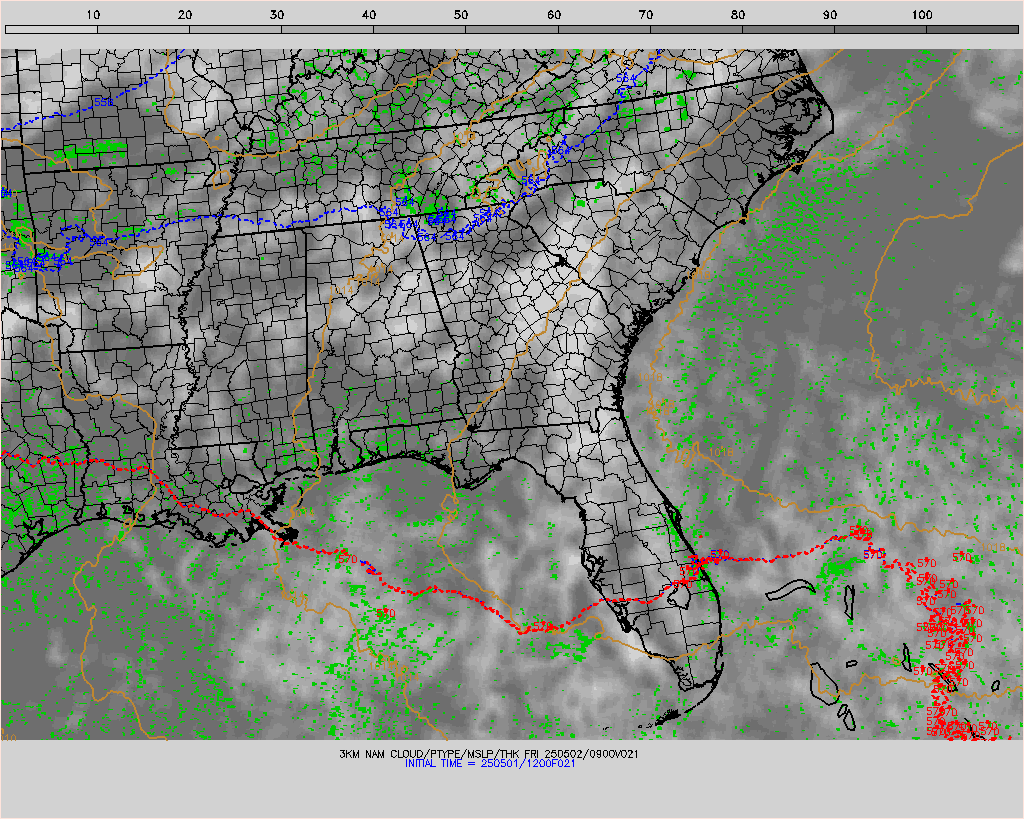Select the lightest gray scale segment before 10
This screenshot has width=1024, height=819.
52,29
